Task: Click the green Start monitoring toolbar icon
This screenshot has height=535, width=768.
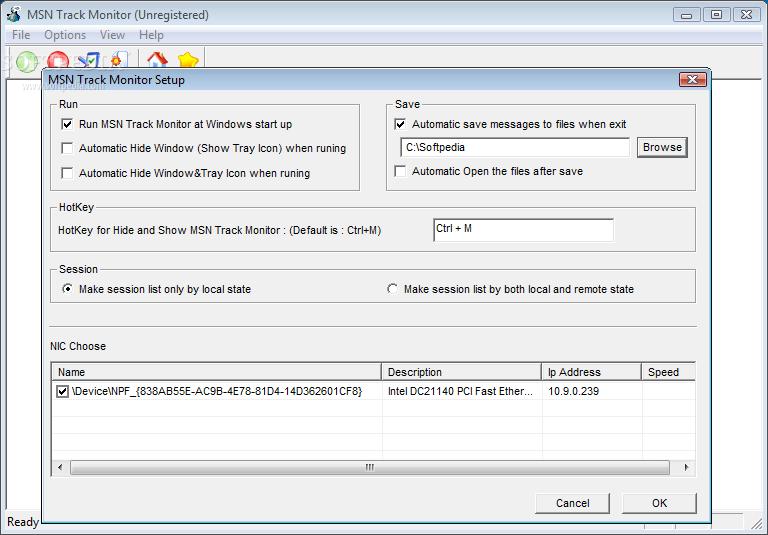Action: (x=26, y=60)
